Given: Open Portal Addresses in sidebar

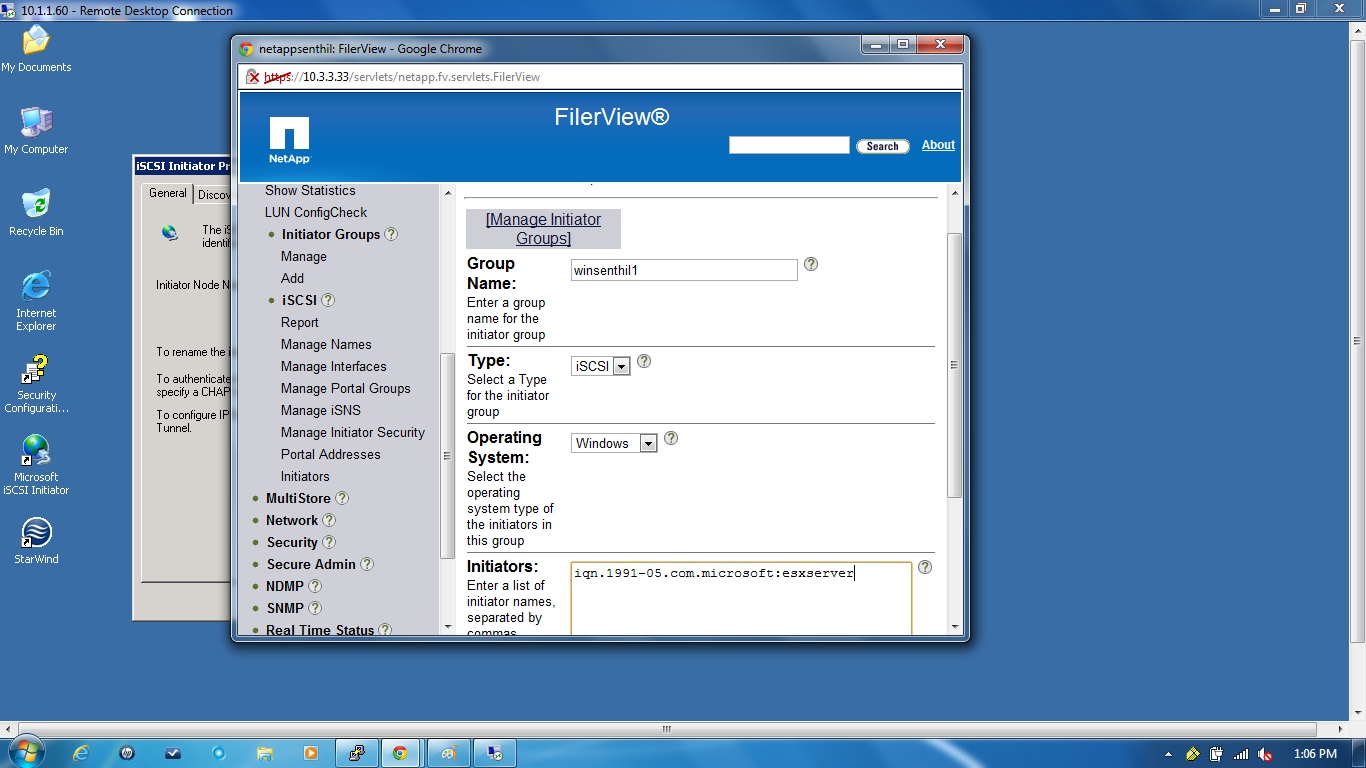Looking at the screenshot, I should pos(331,454).
